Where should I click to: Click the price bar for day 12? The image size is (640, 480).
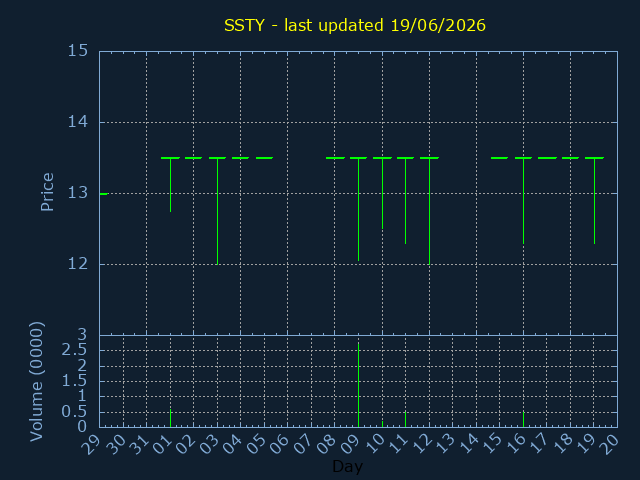point(429,211)
